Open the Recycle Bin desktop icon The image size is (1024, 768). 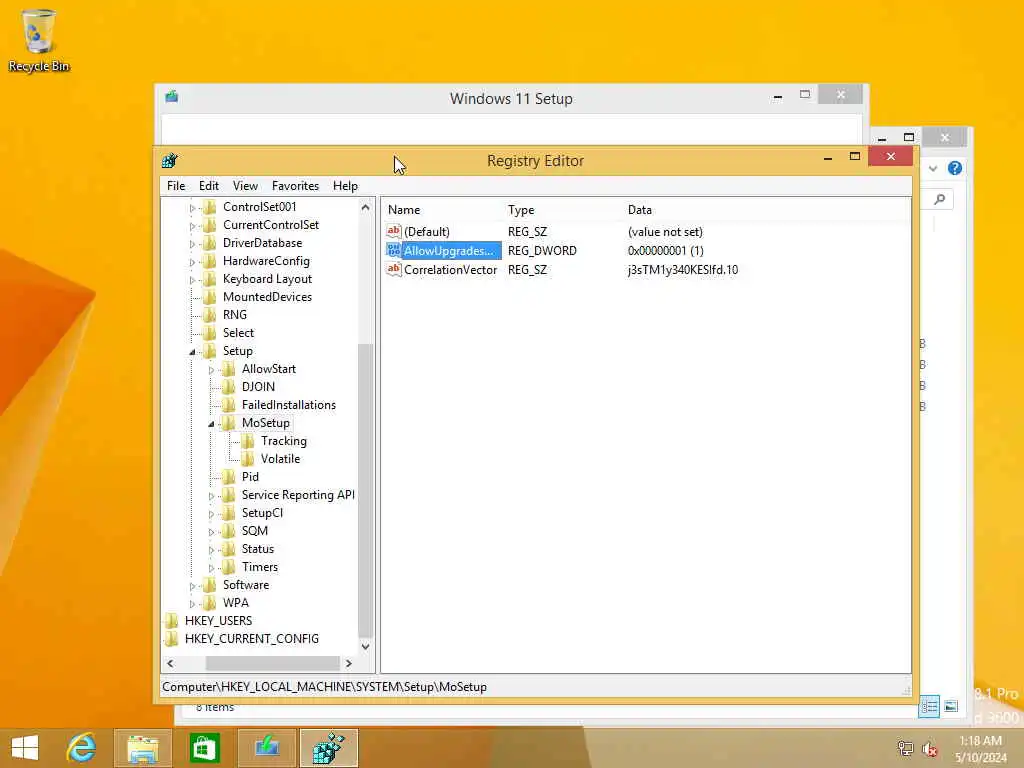[x=38, y=40]
